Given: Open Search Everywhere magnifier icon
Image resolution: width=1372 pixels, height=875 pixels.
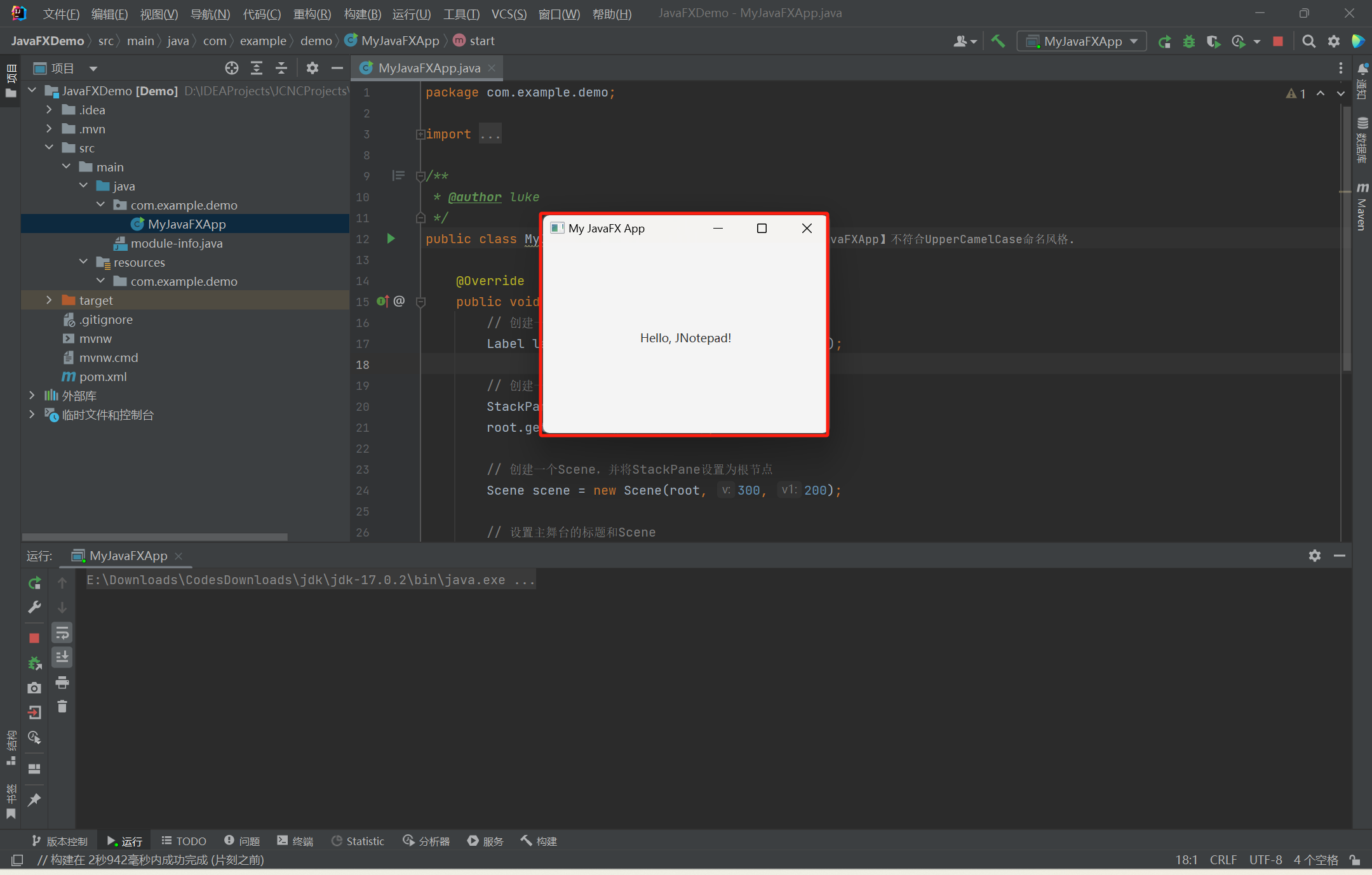Looking at the screenshot, I should (x=1308, y=41).
